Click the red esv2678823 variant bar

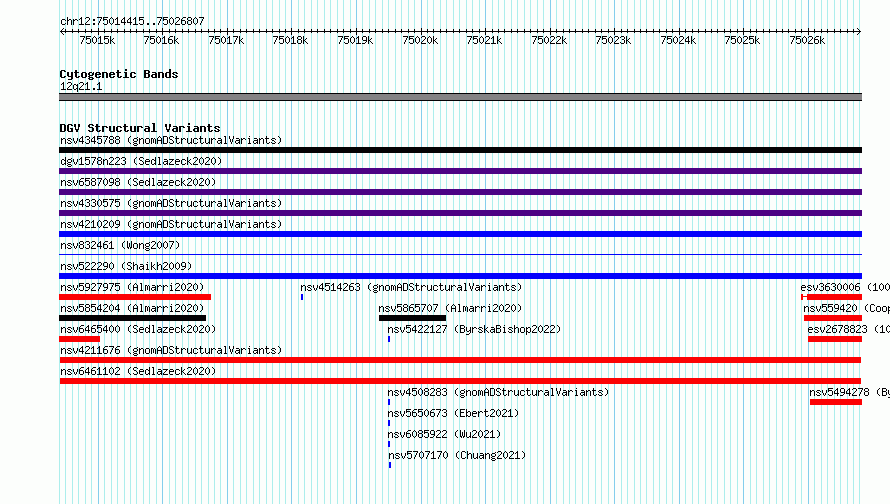[x=835, y=339]
